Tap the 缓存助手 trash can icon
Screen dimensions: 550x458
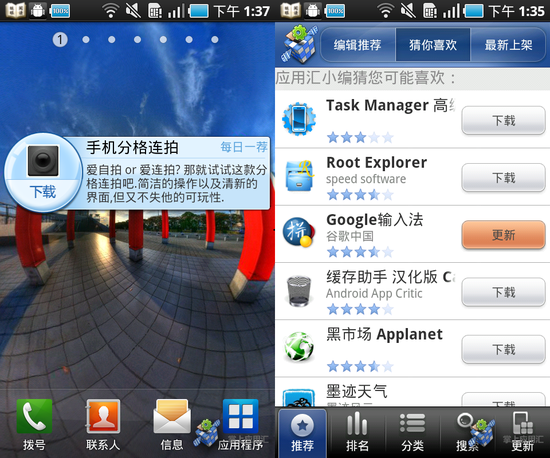coord(299,291)
